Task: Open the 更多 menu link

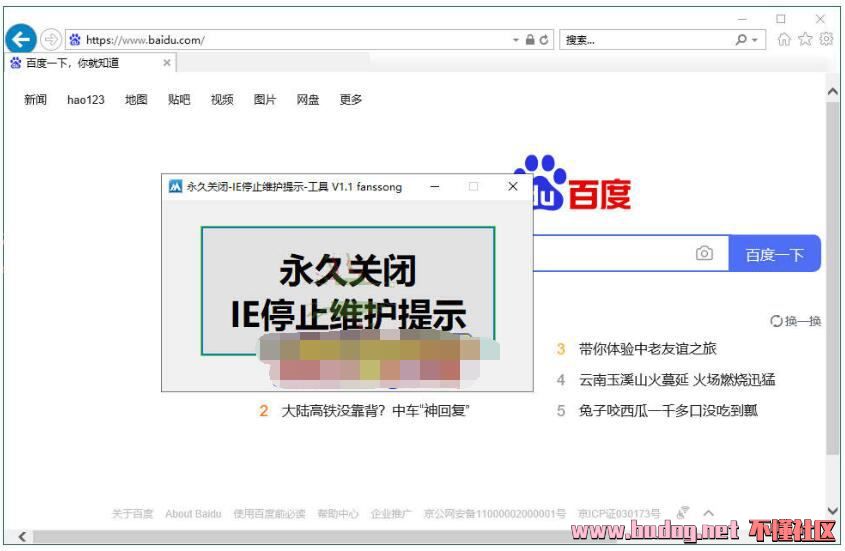Action: 351,100
